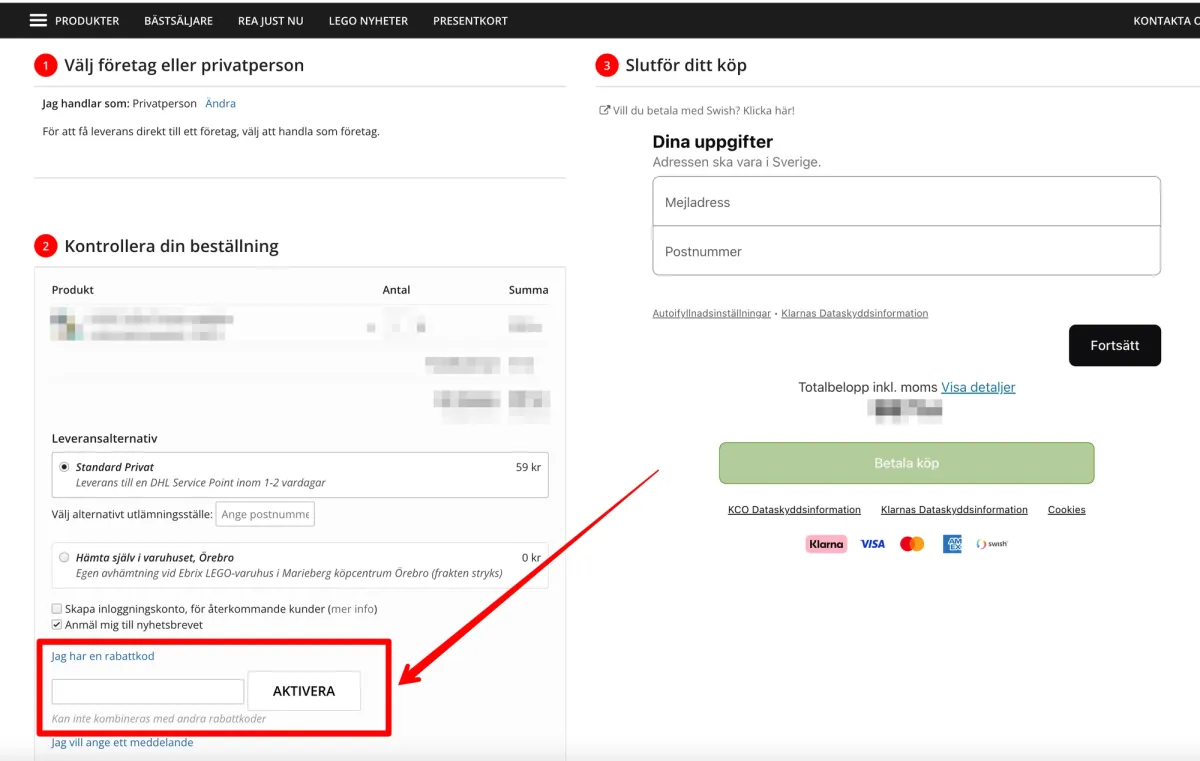Open Klarnas Dataskyddsinformation link beside Cookies
Viewport: 1200px width, 761px height.
(x=954, y=510)
